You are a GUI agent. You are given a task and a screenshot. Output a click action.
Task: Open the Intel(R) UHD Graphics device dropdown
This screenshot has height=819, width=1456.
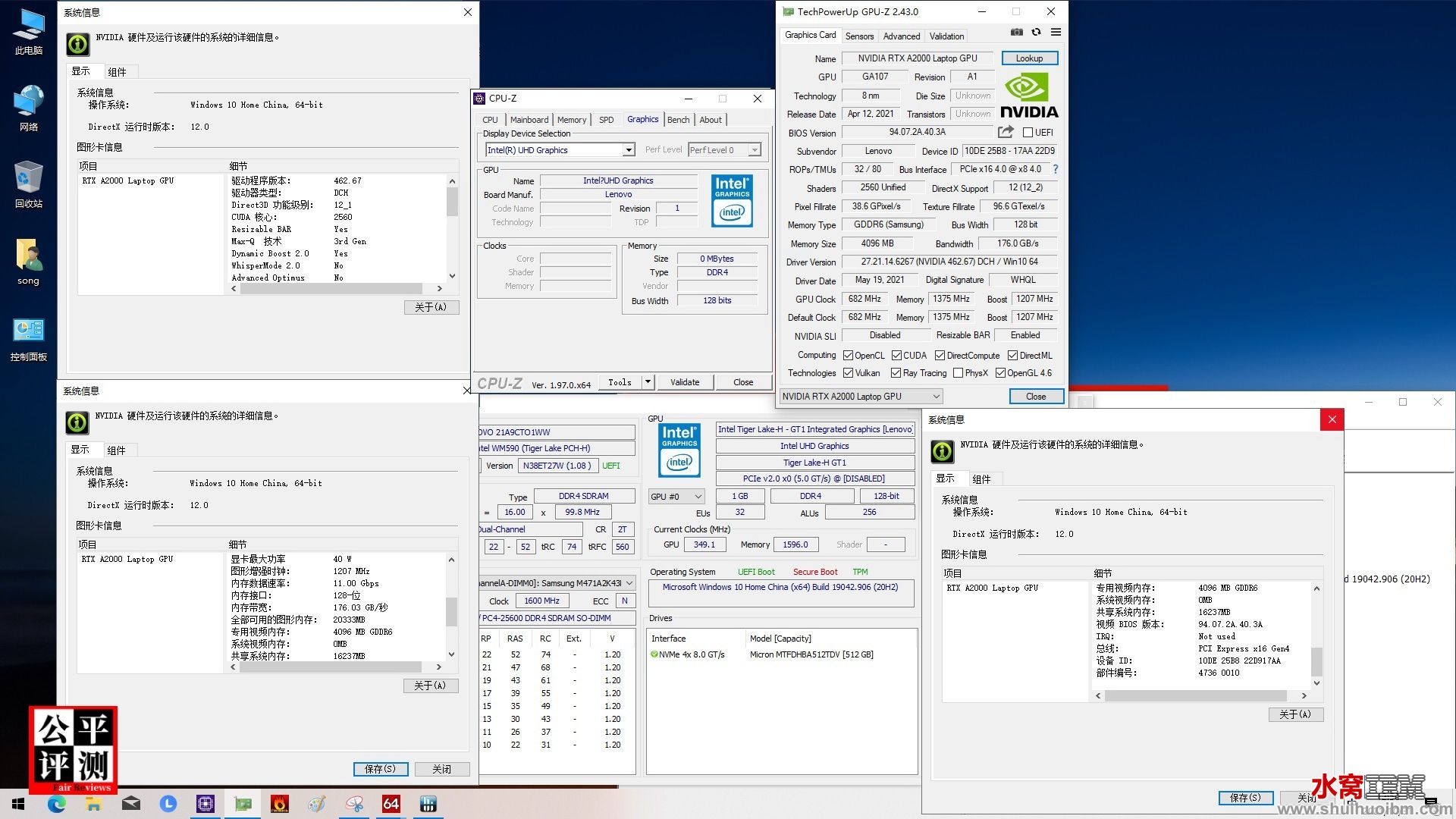point(629,150)
